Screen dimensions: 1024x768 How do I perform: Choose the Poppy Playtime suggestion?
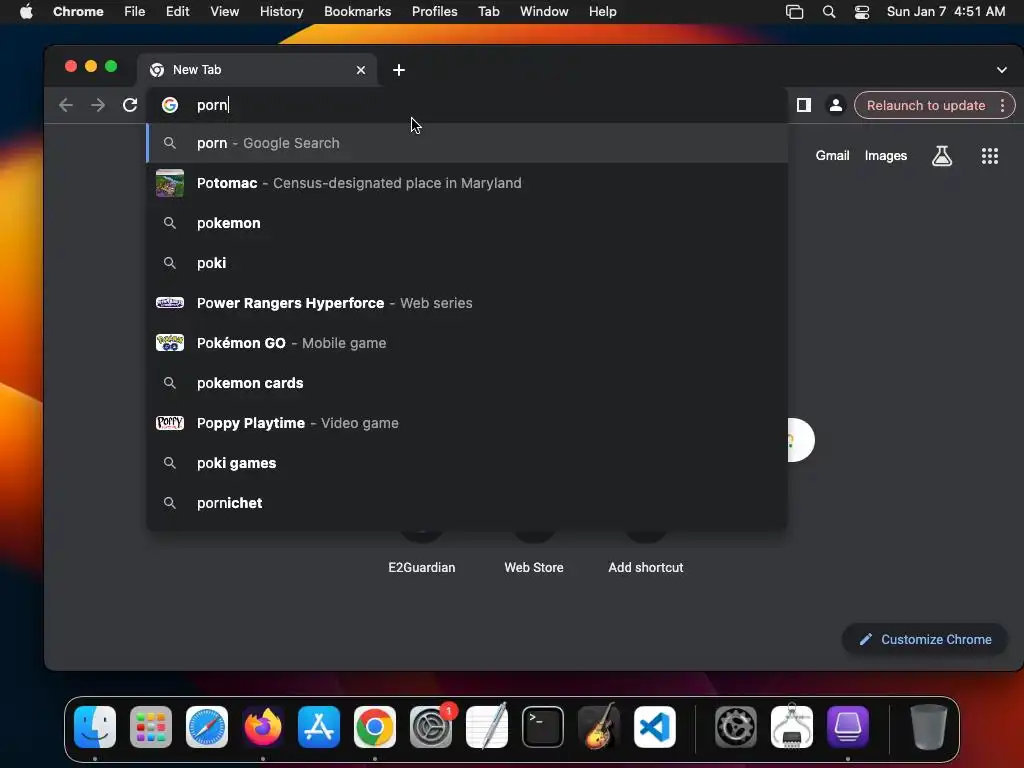(x=467, y=423)
